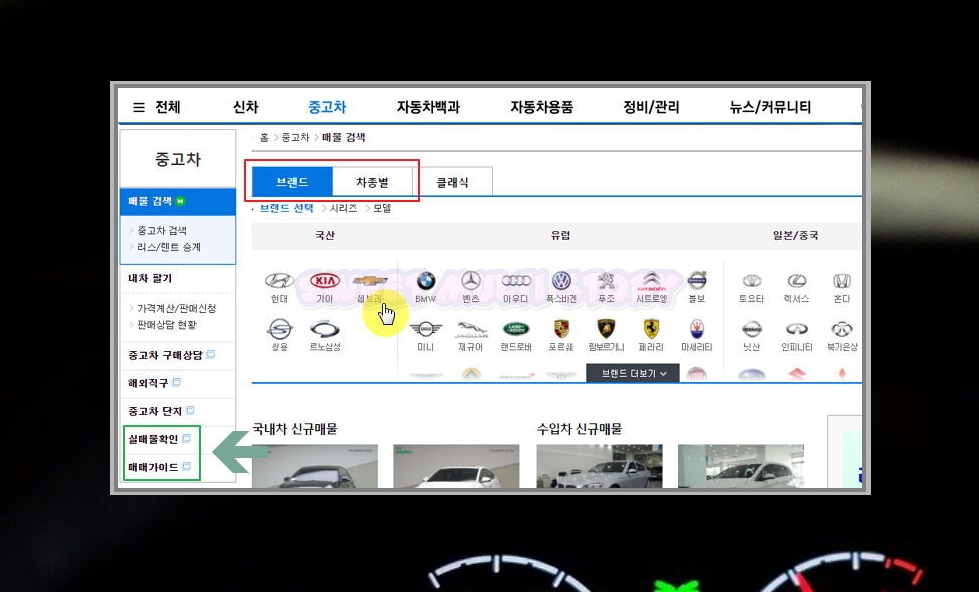The height and width of the screenshot is (592, 979).
Task: Open first 수입차 신규매물 car thumbnail
Action: [x=599, y=466]
